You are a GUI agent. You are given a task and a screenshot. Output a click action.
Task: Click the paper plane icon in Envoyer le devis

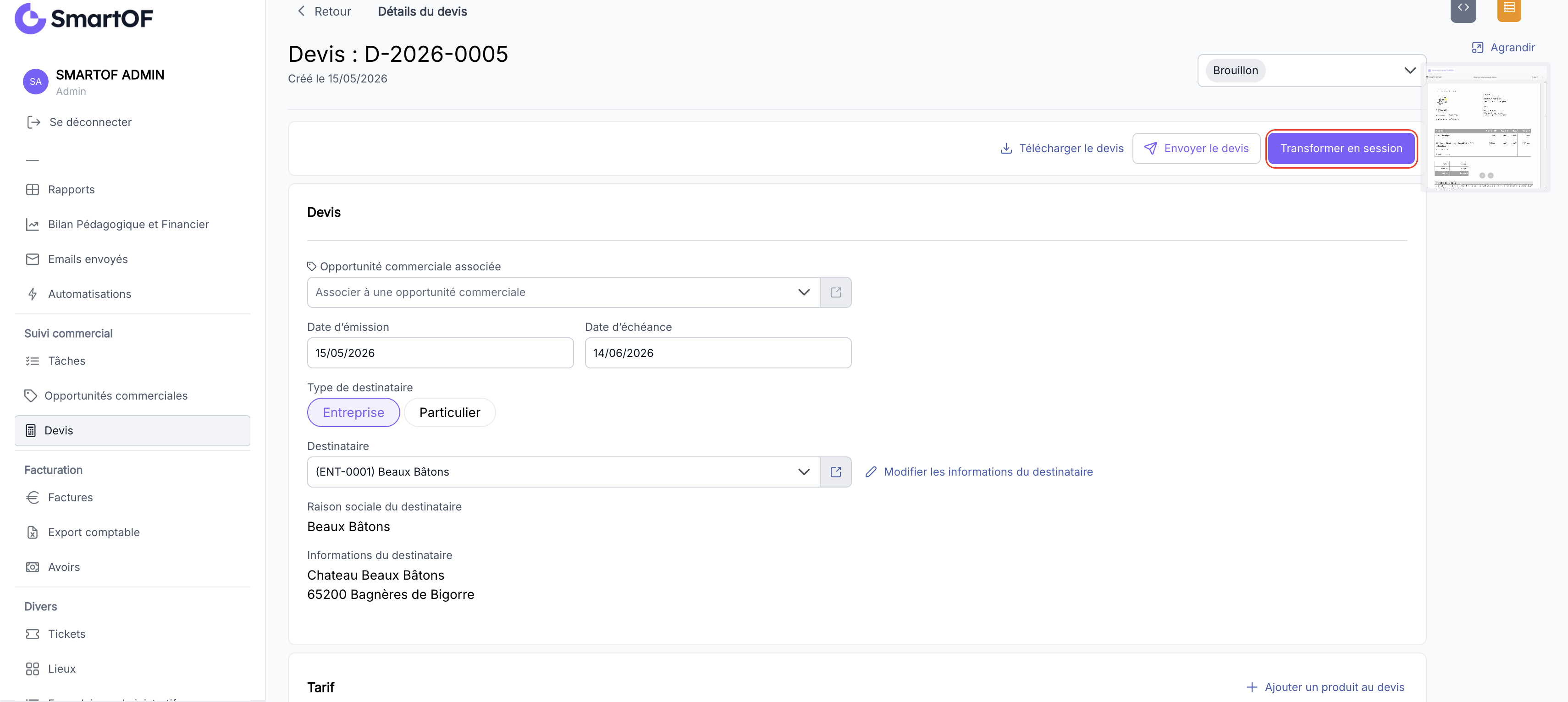pos(1150,148)
